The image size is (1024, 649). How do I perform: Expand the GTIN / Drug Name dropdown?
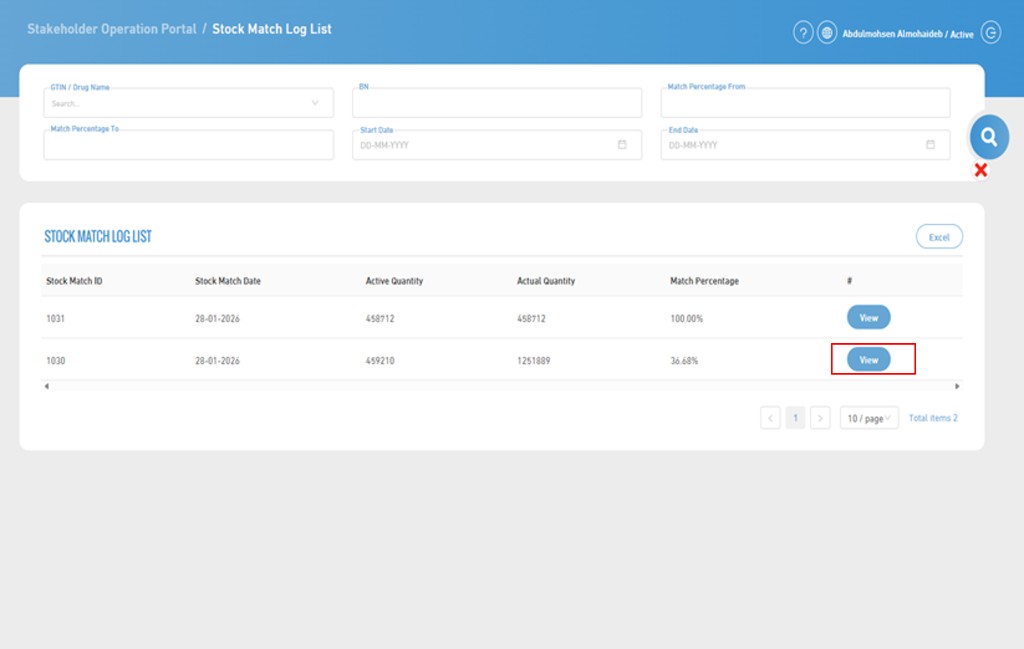click(315, 103)
